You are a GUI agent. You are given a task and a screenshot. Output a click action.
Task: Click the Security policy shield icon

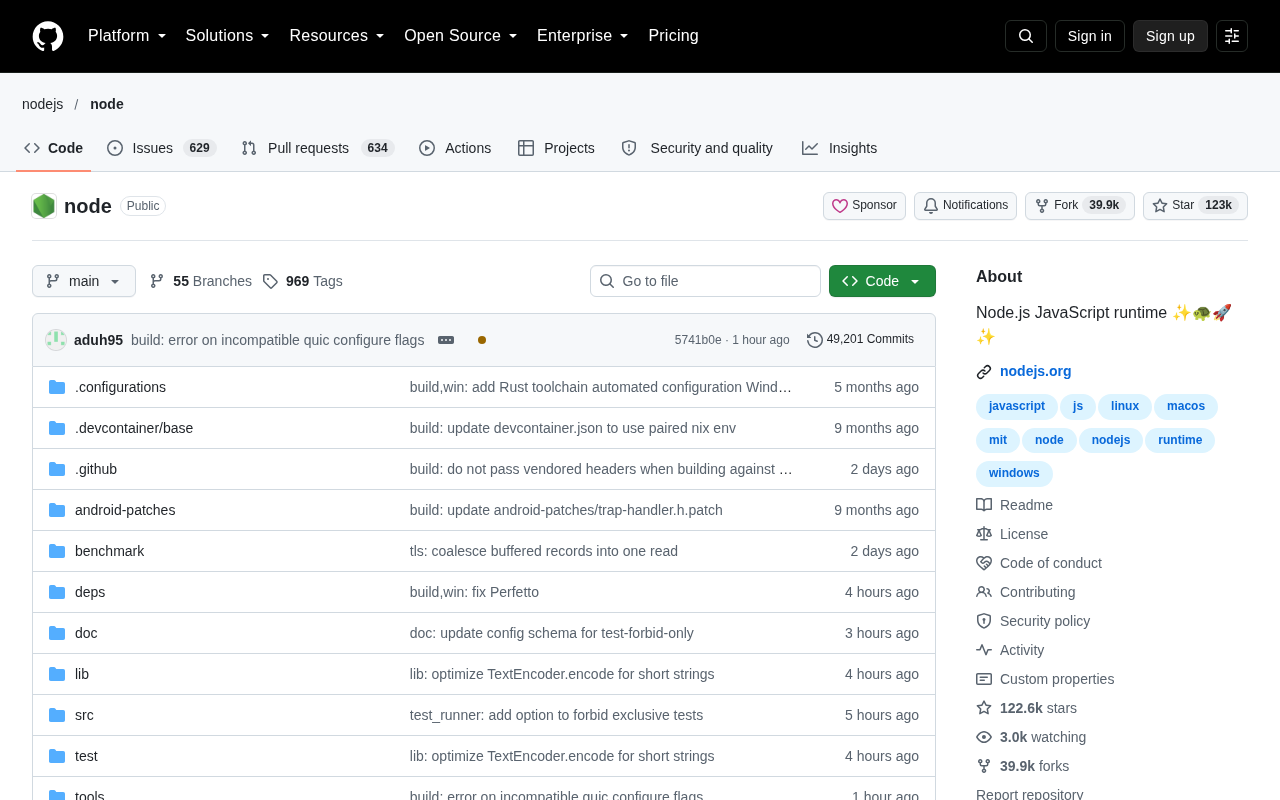click(984, 621)
